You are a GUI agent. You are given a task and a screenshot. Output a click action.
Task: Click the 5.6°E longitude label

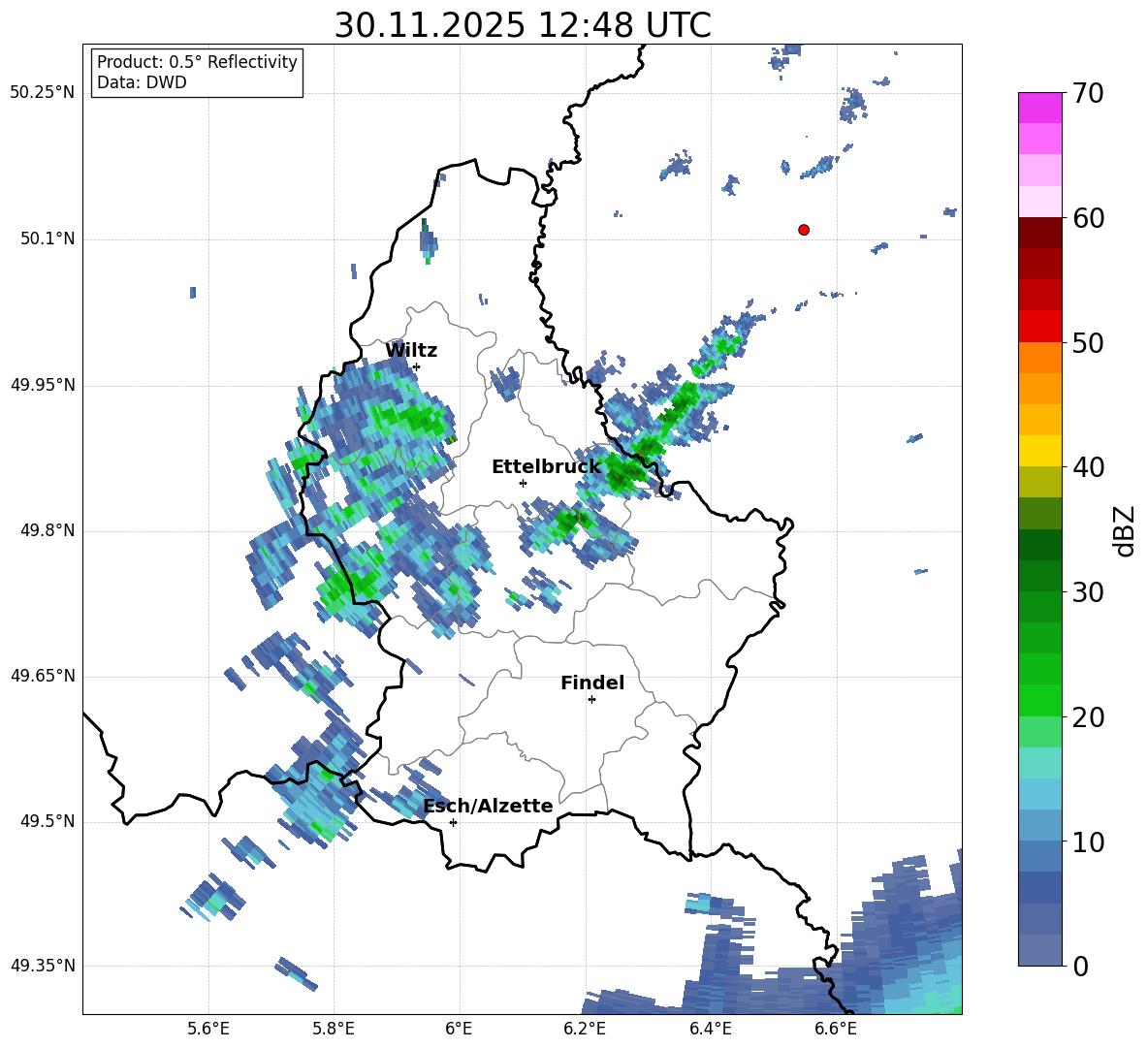pyautogui.click(x=208, y=1029)
